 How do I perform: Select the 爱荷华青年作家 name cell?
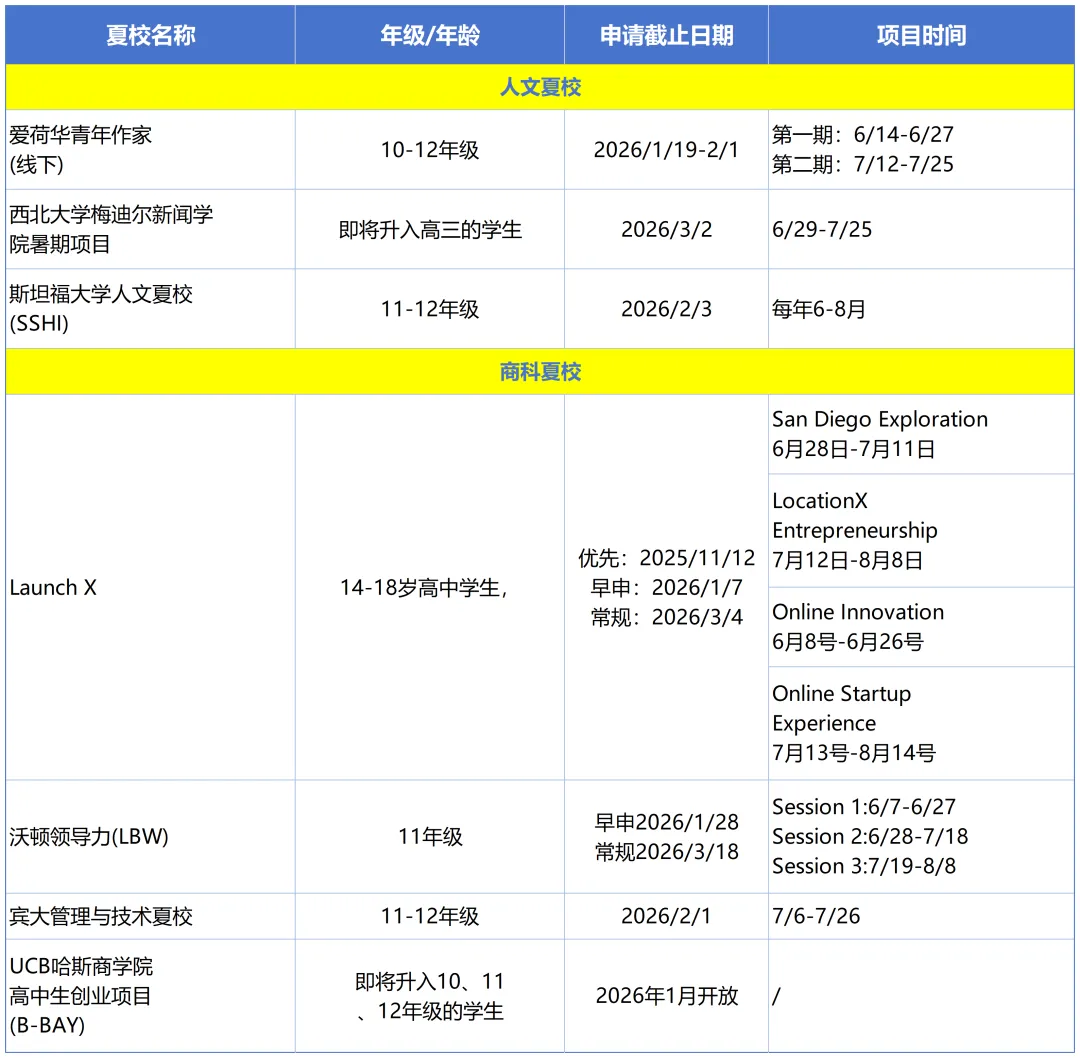[x=150, y=149]
